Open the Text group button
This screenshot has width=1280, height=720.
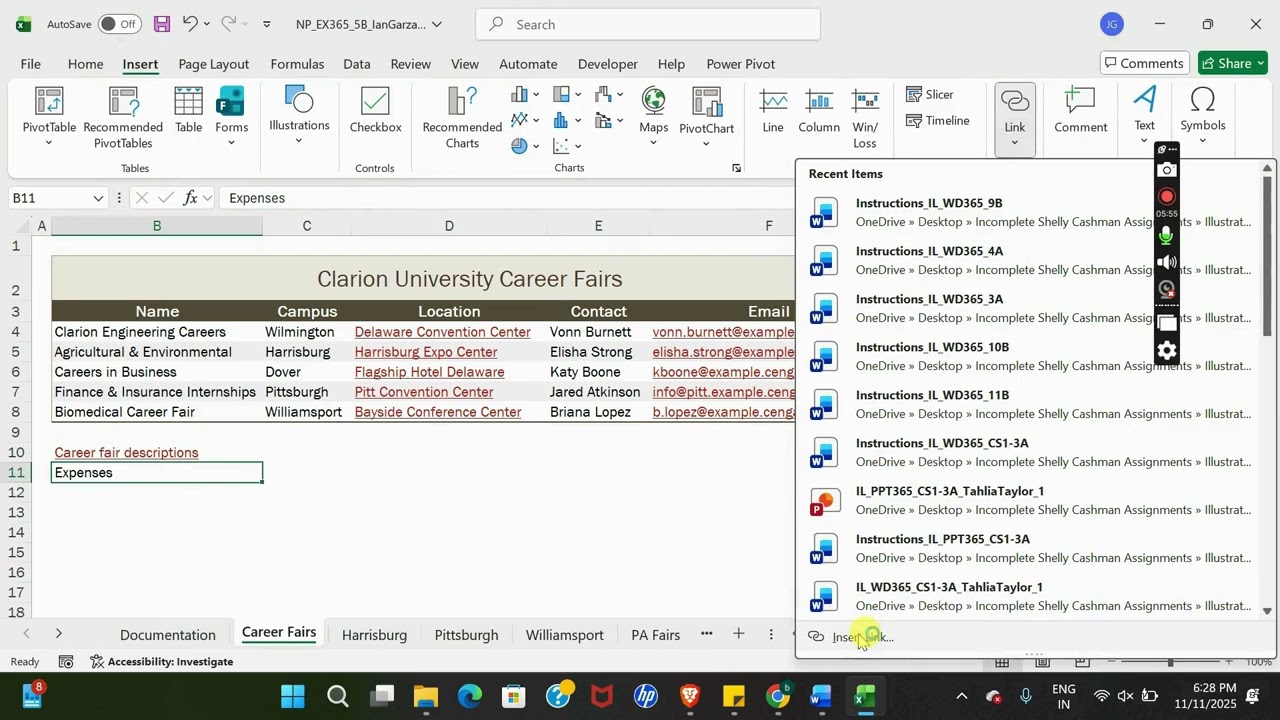(x=1145, y=115)
